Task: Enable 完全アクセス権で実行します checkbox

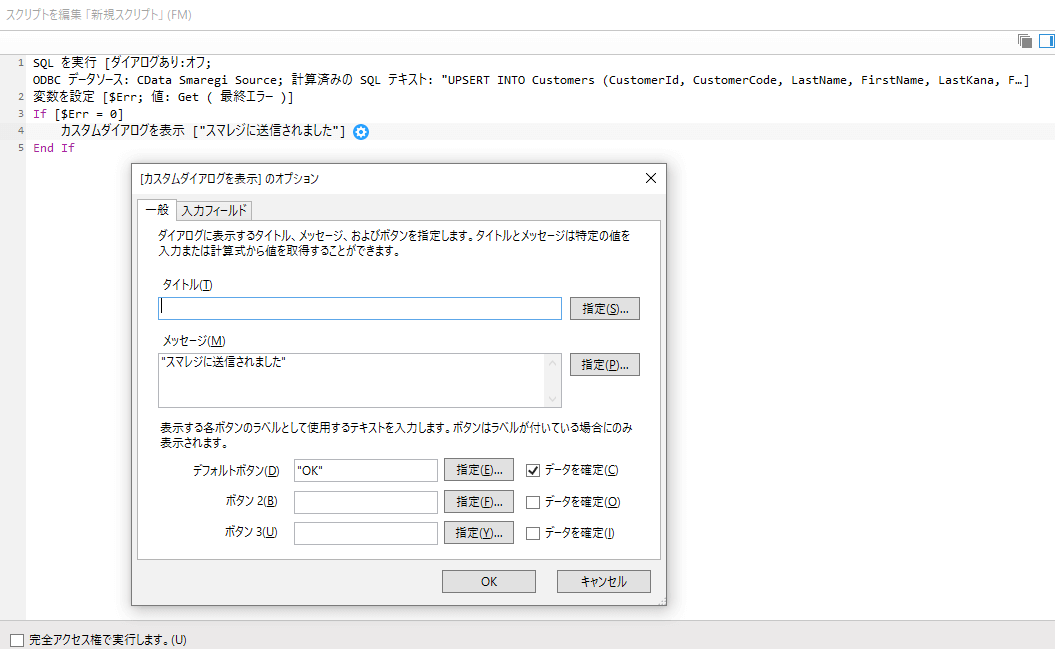Action: point(17,640)
